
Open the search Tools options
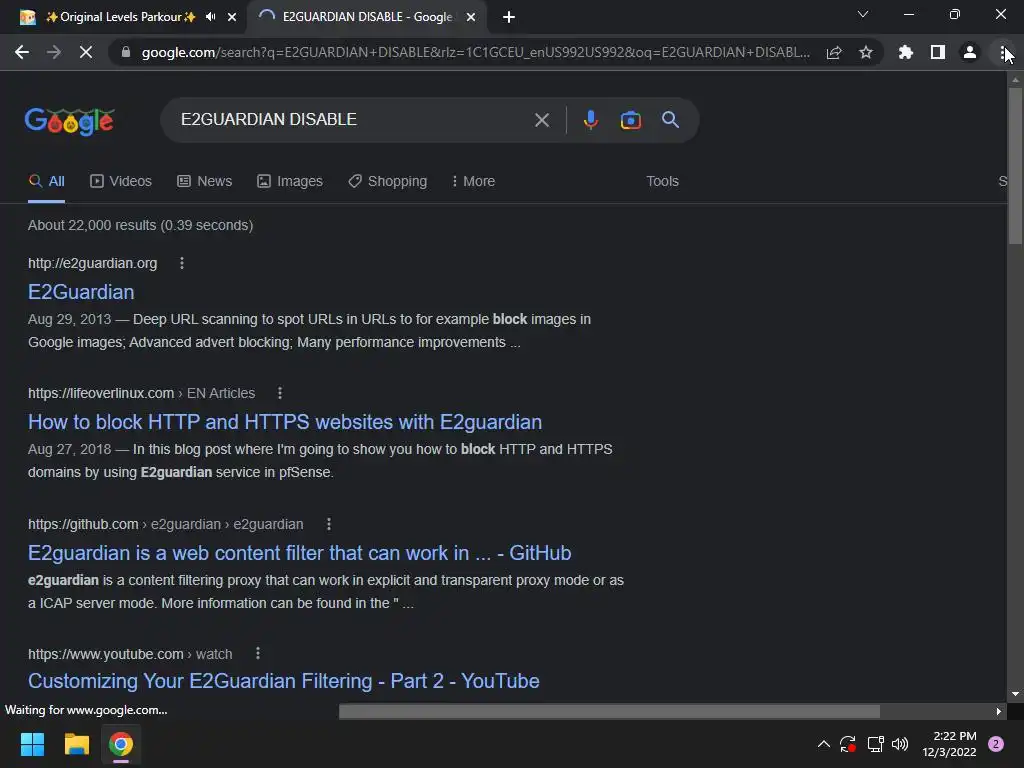click(x=662, y=182)
